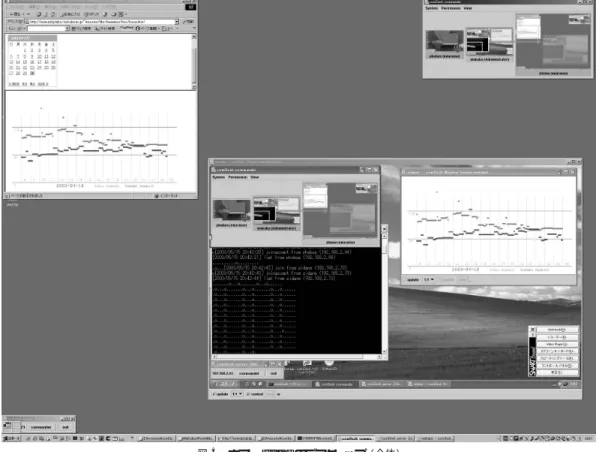Close the SMART Board floating tools panel
The height and width of the screenshot is (452, 602).
click(x=533, y=329)
